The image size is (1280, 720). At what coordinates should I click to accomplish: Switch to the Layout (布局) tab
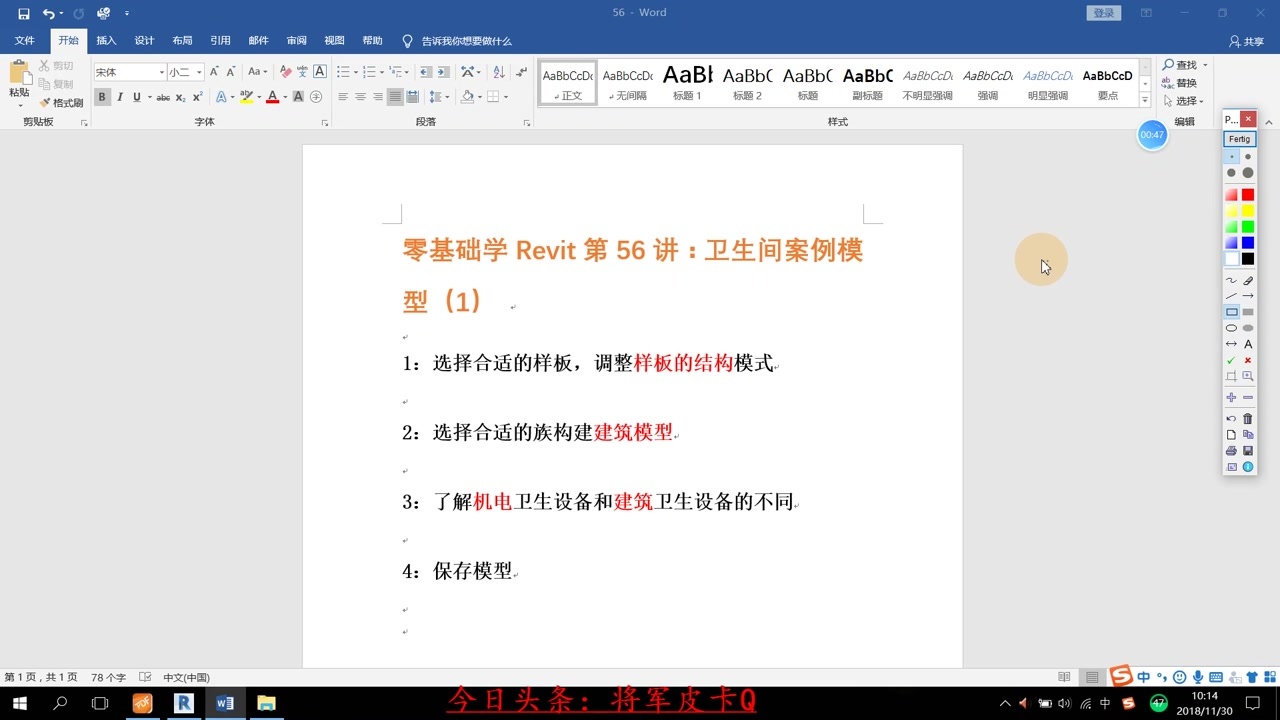coord(182,41)
